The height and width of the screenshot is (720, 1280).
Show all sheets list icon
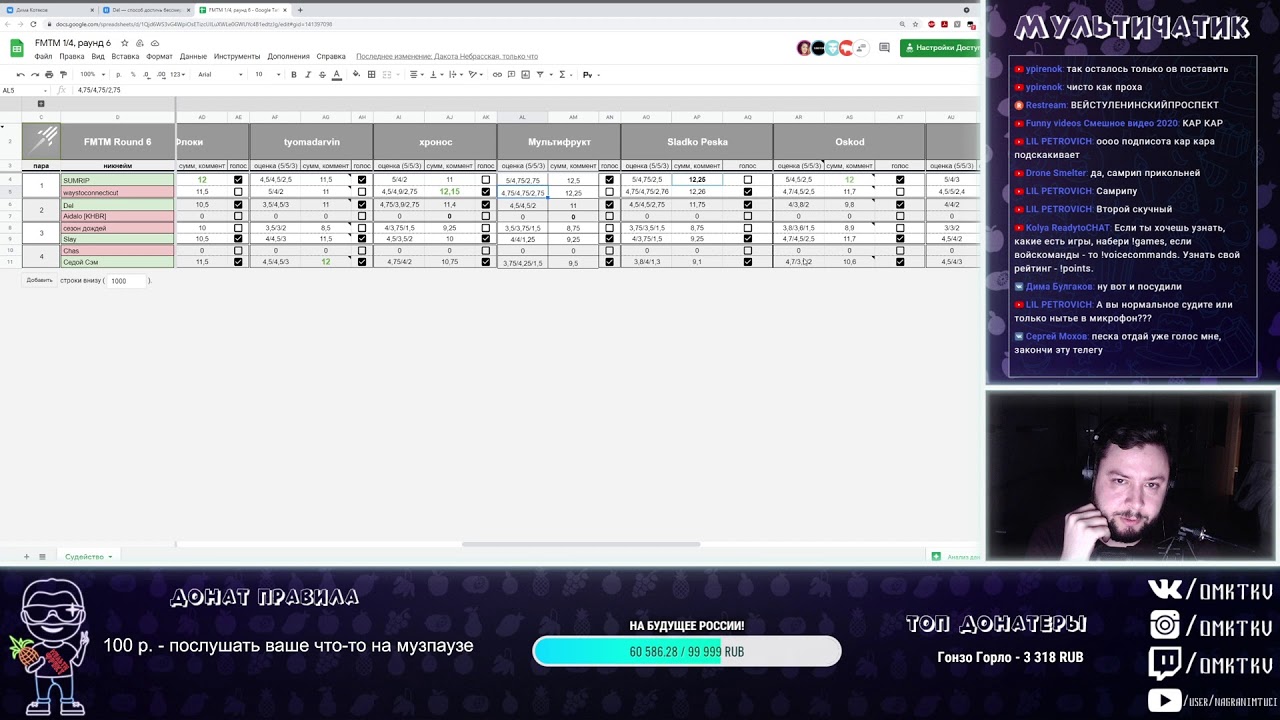click(42, 556)
